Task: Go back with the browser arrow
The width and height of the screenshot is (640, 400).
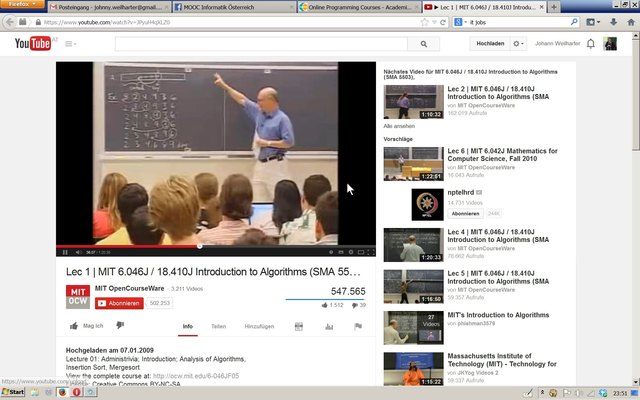Action: tap(10, 22)
